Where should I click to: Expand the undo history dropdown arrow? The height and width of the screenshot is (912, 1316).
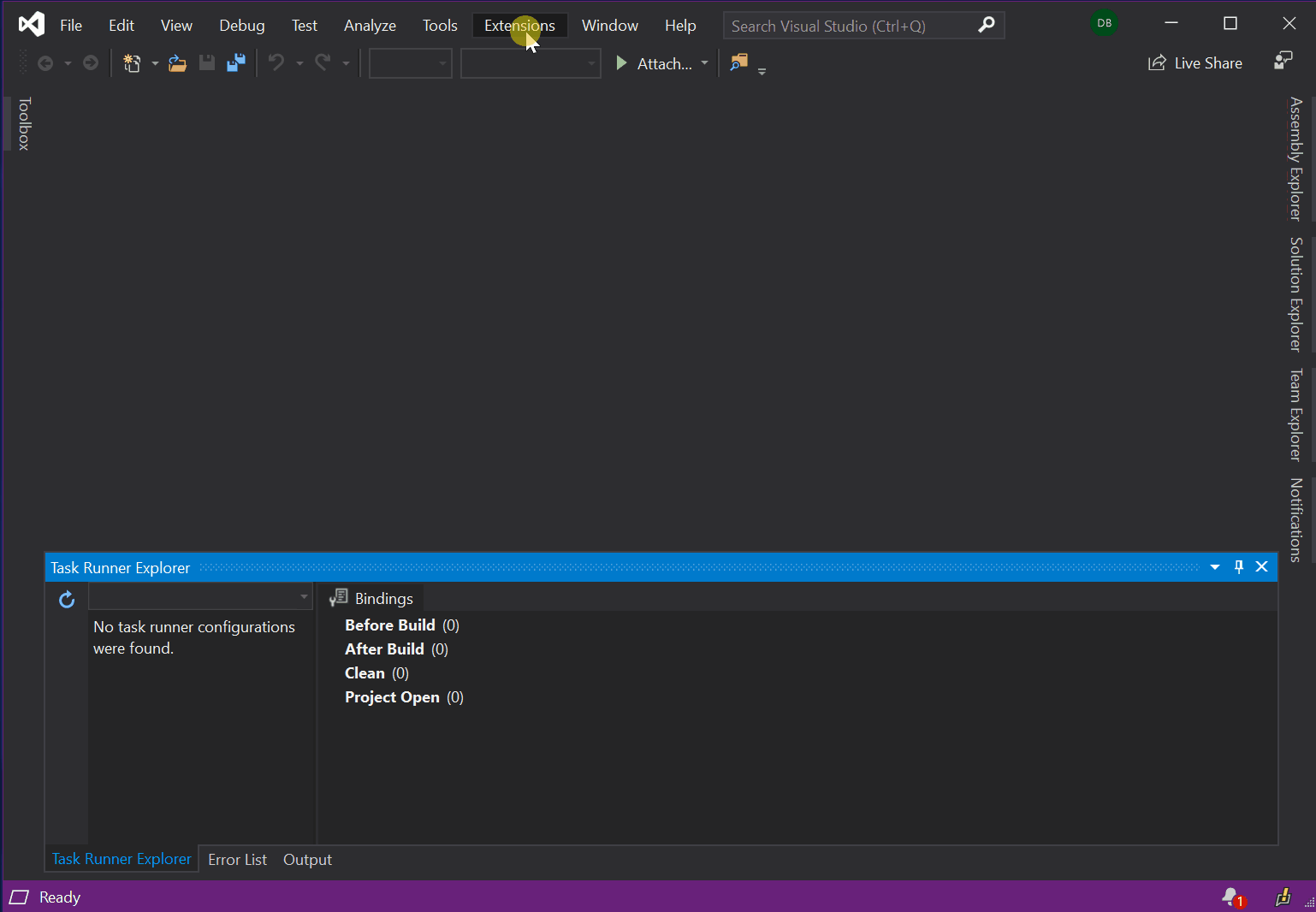pyautogui.click(x=299, y=63)
